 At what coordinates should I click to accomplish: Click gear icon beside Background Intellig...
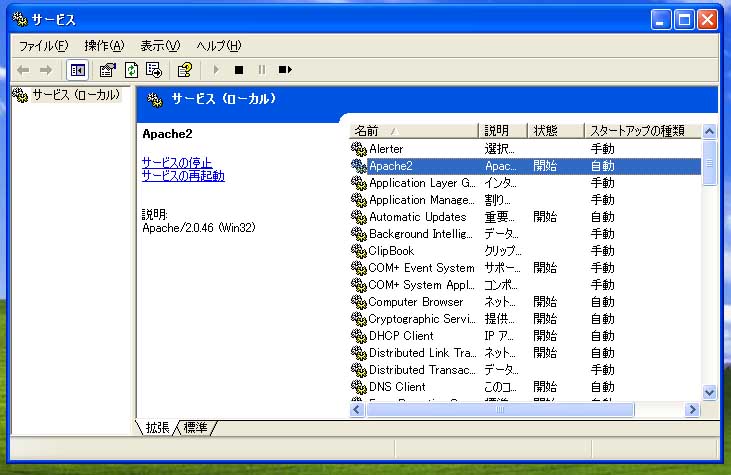pyautogui.click(x=359, y=234)
